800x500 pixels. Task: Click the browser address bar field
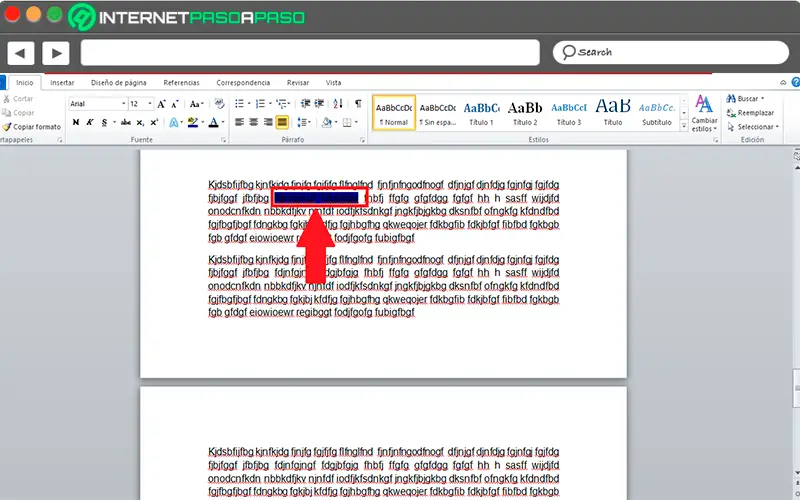[310, 52]
